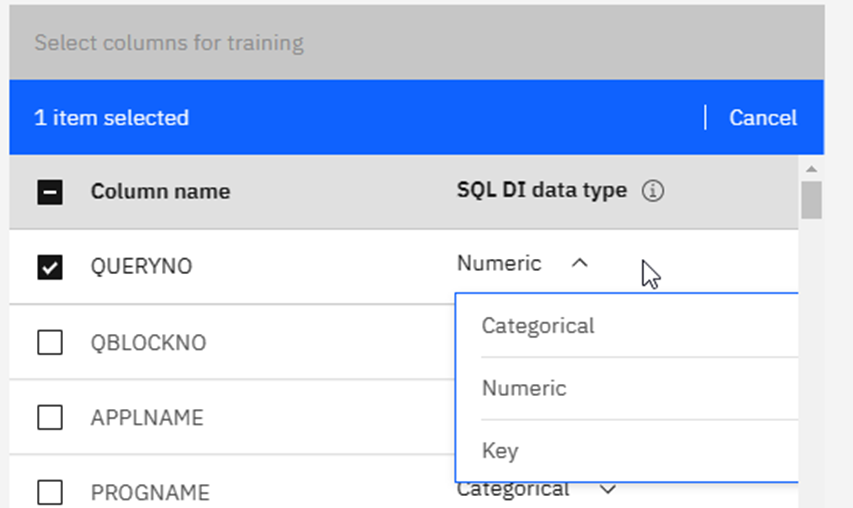Screen dimensions: 853x508
Task: Pick Key from the data type list
Action: click(500, 451)
